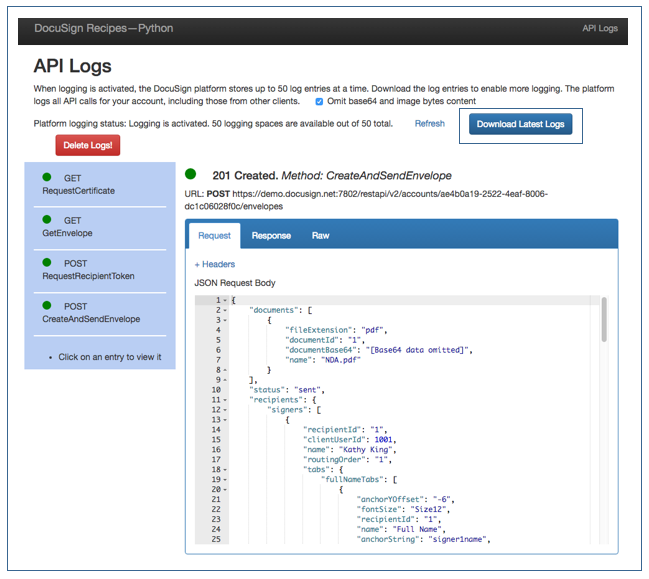The width and height of the screenshot is (649, 579).
Task: Click the green dot beside POST RequestRecipientToken
Action: pos(47,262)
